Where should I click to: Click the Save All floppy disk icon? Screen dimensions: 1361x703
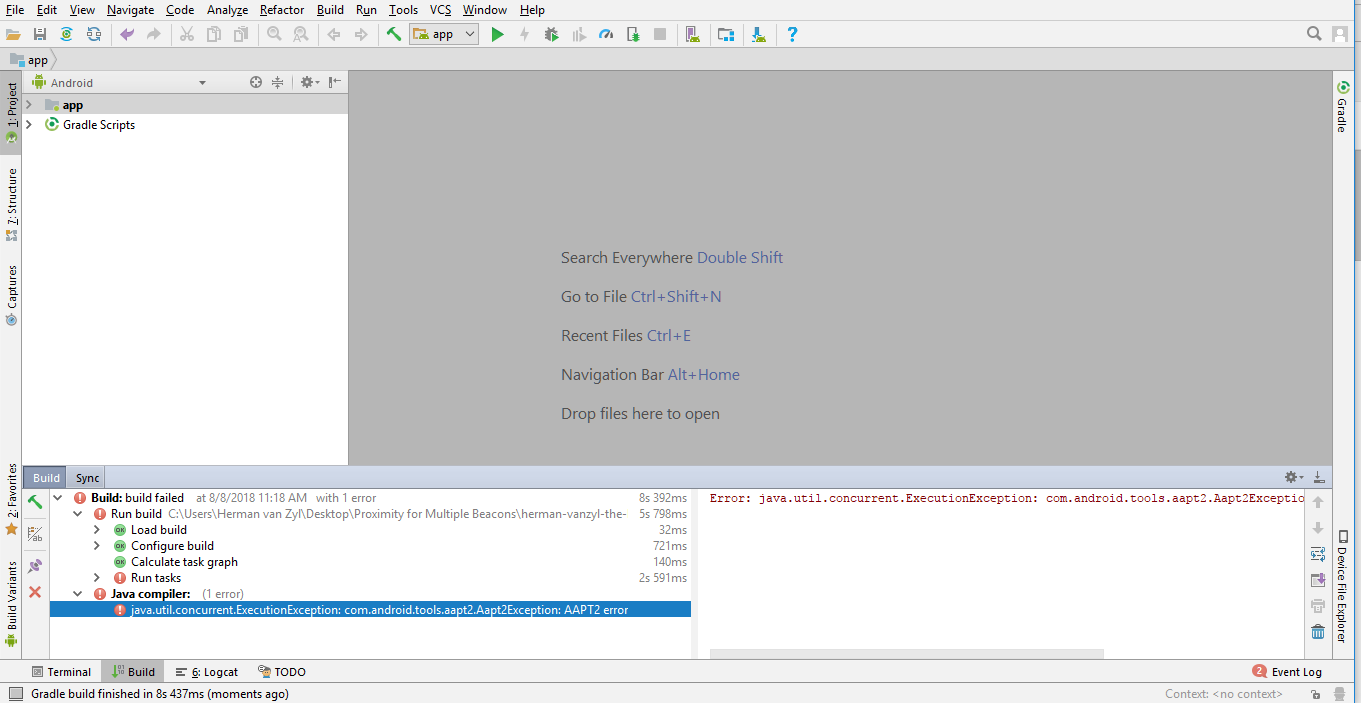point(40,34)
